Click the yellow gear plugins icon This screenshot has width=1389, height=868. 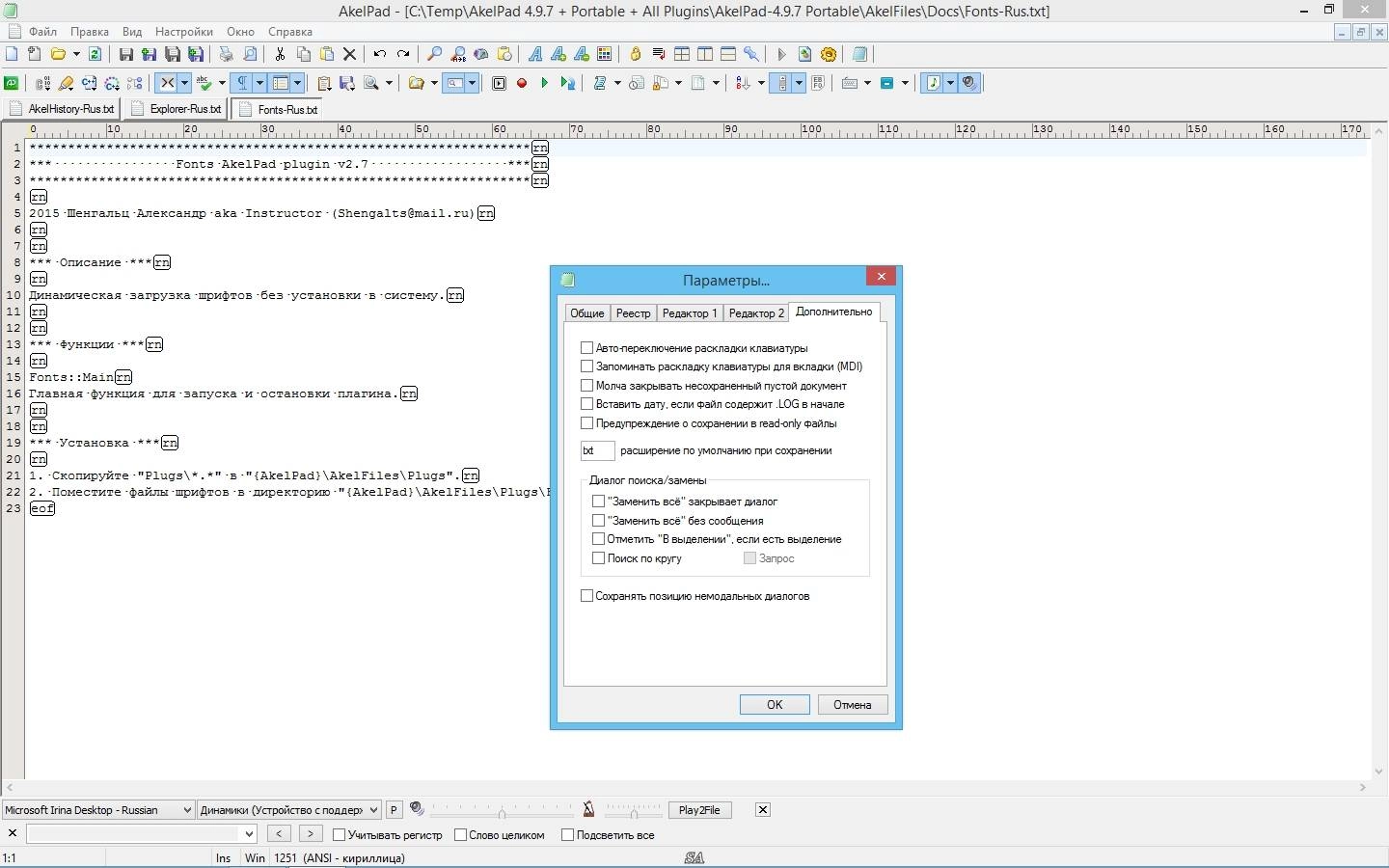829,54
